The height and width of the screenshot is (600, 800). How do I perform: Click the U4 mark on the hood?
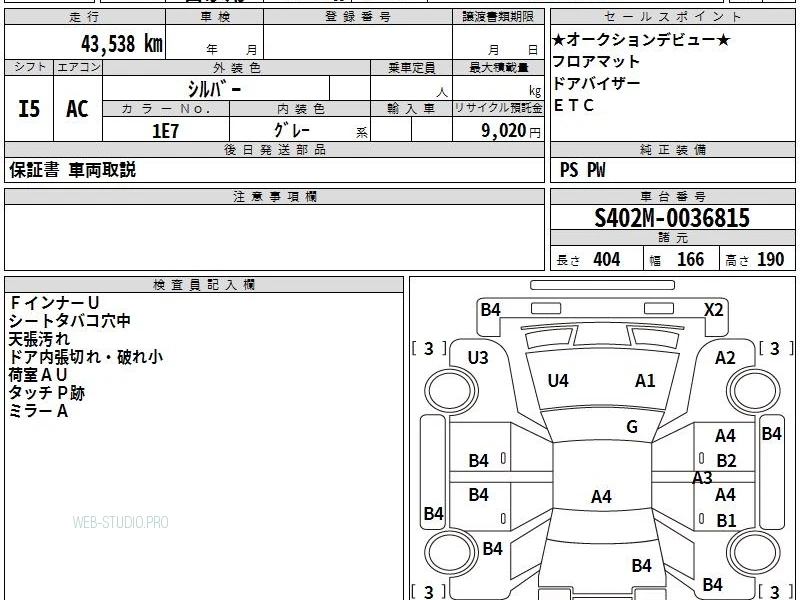[x=558, y=381]
